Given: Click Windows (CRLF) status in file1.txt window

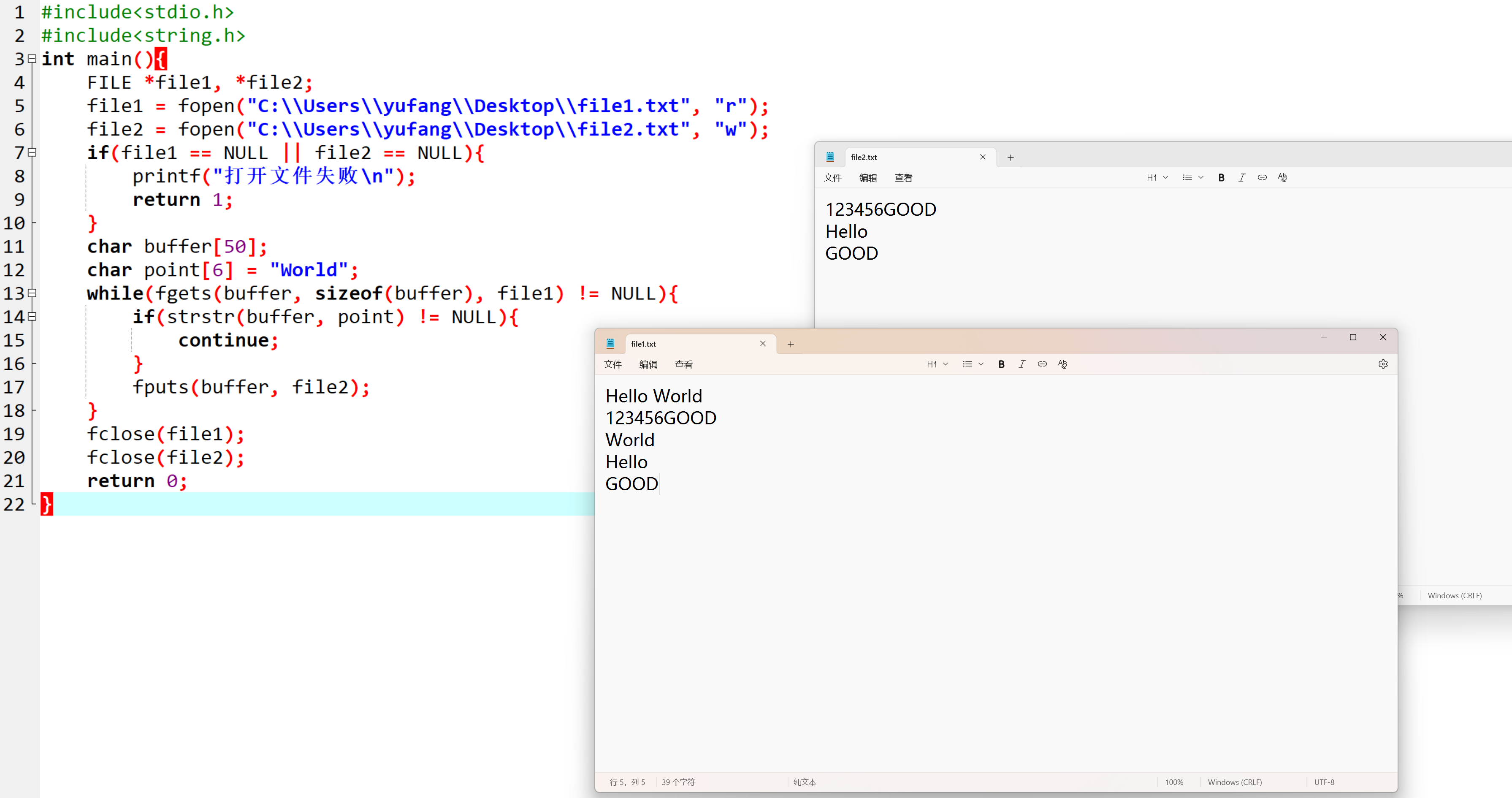Looking at the screenshot, I should click(1234, 782).
